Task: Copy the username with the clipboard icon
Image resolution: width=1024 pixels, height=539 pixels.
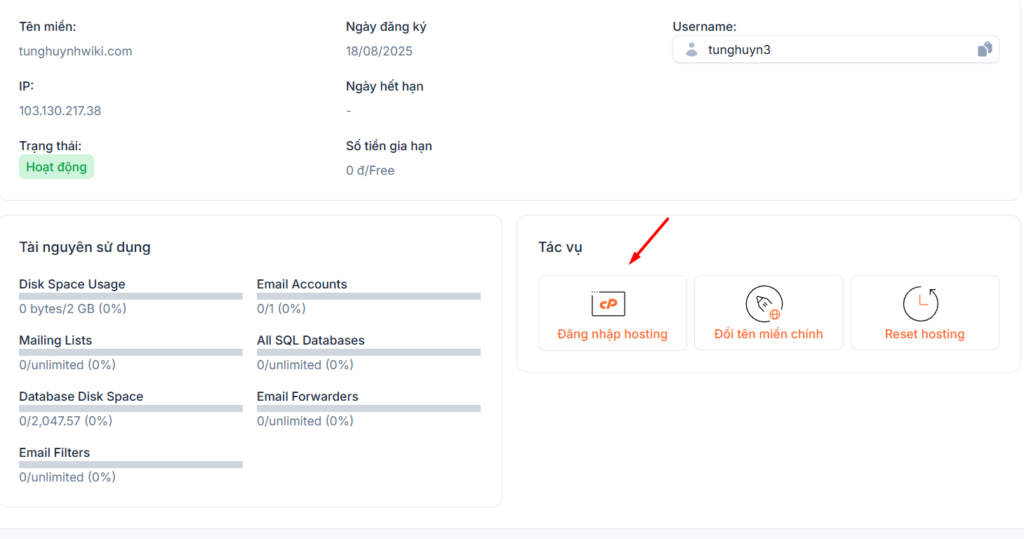Action: point(985,50)
